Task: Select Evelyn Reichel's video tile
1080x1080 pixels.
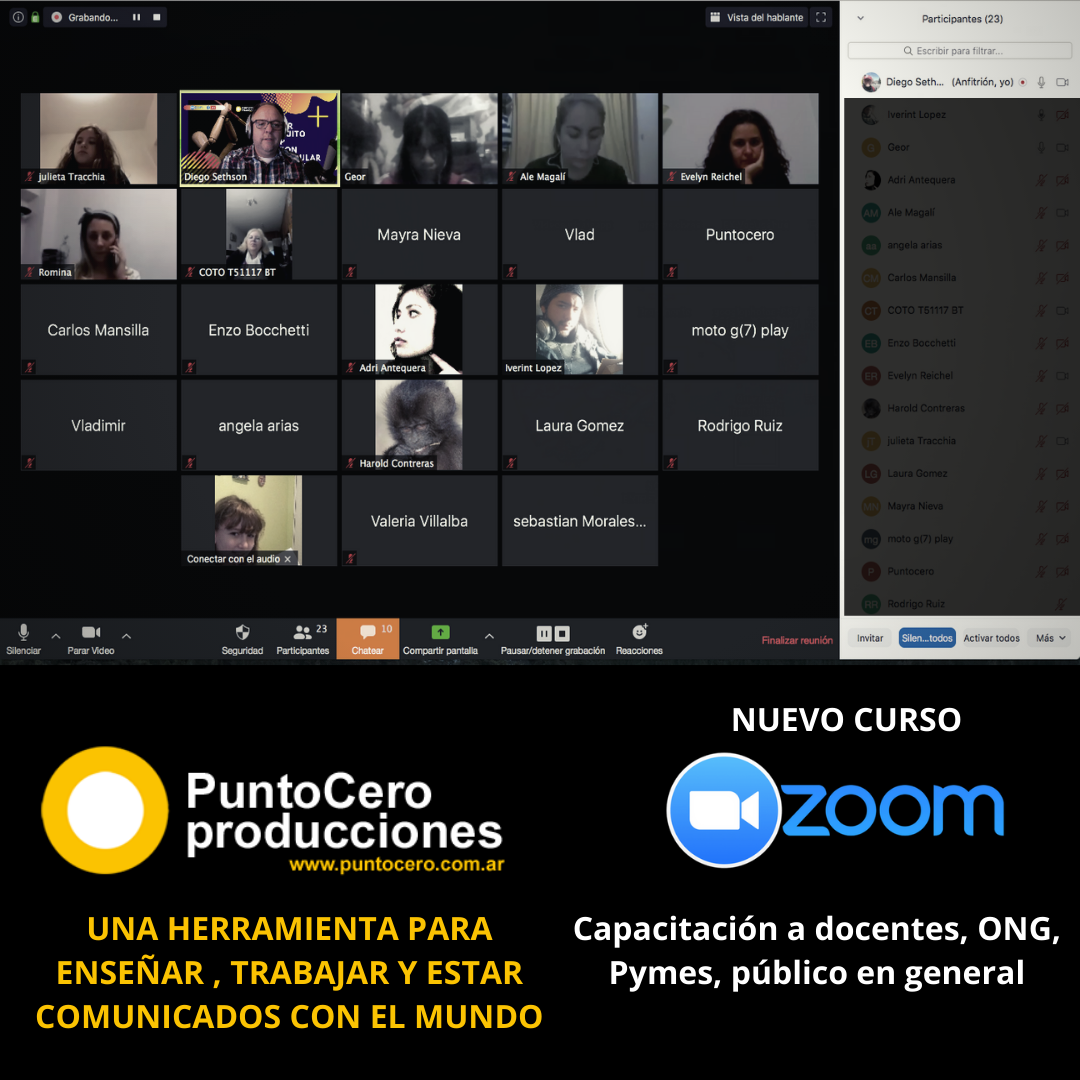Action: (740, 138)
